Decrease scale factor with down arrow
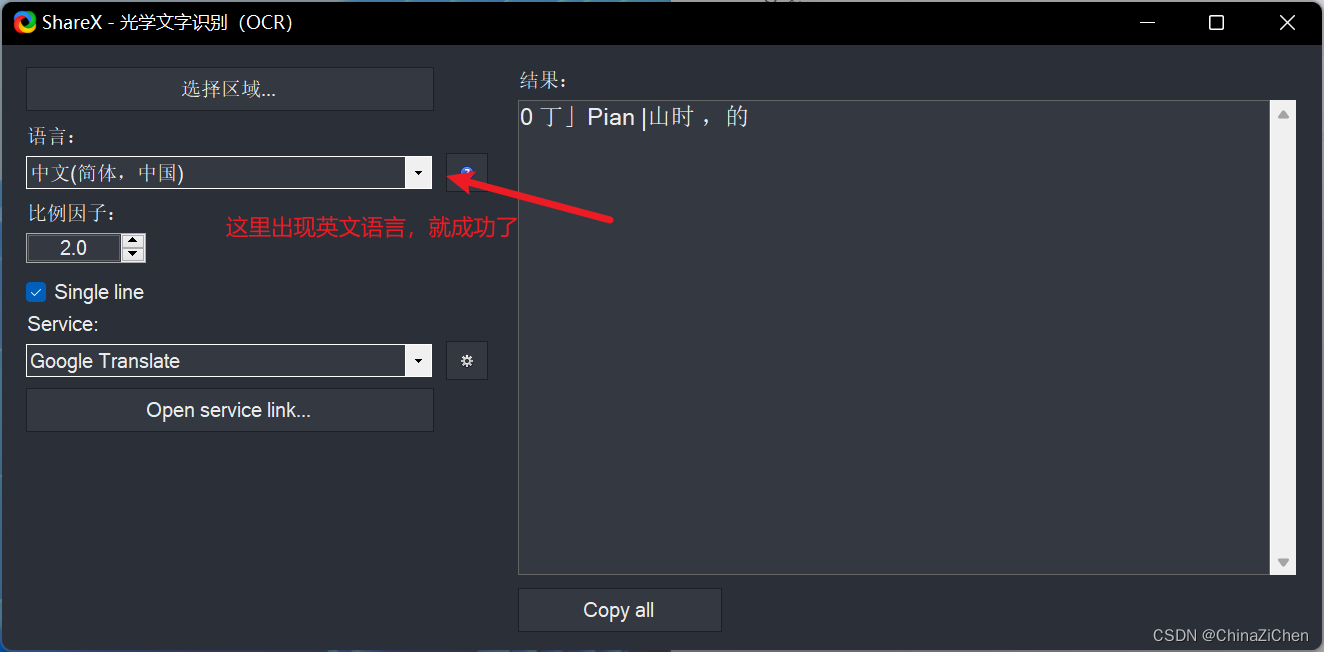This screenshot has height=652, width=1324. [x=133, y=255]
